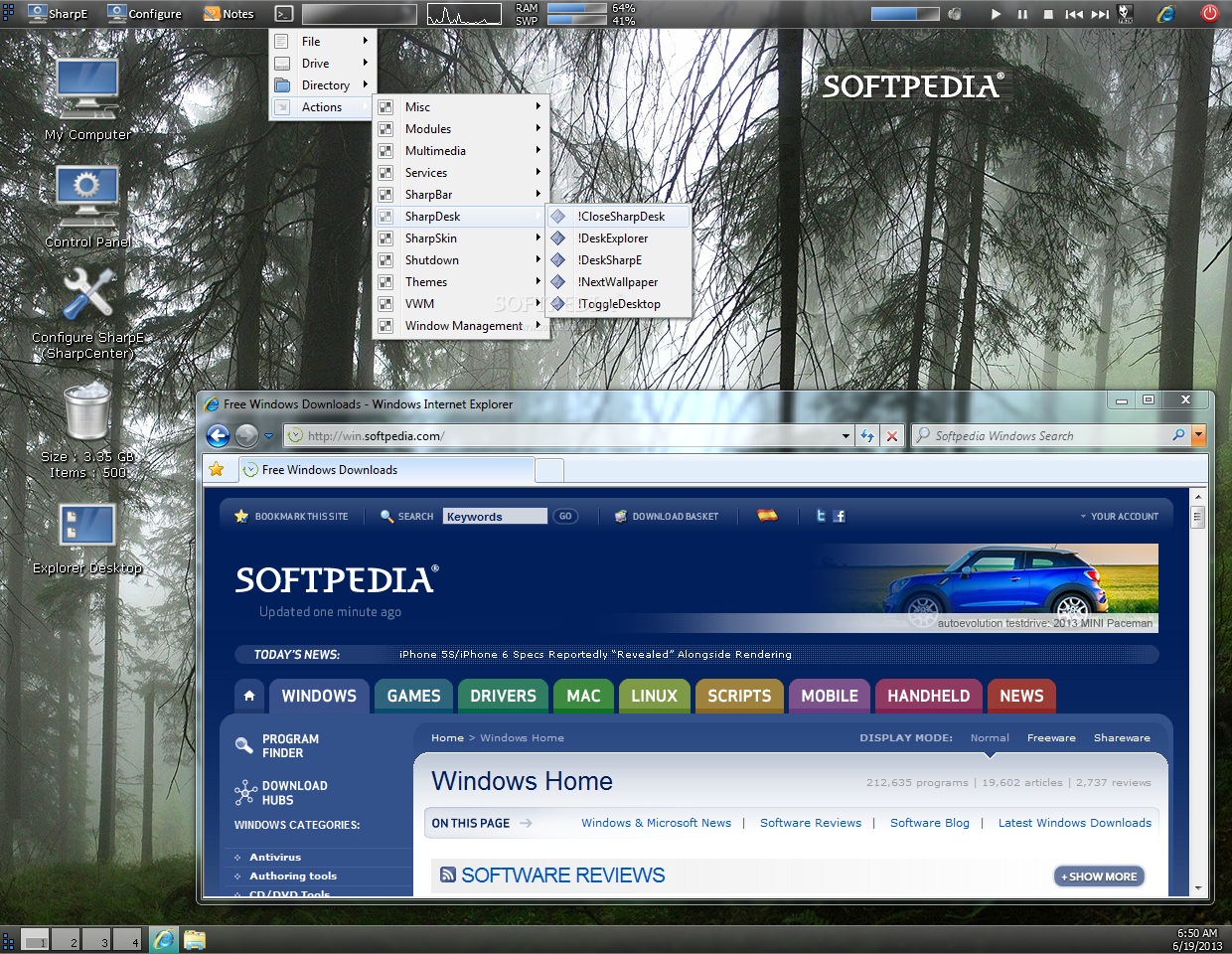Mute sound with the speaker icon

click(x=955, y=14)
